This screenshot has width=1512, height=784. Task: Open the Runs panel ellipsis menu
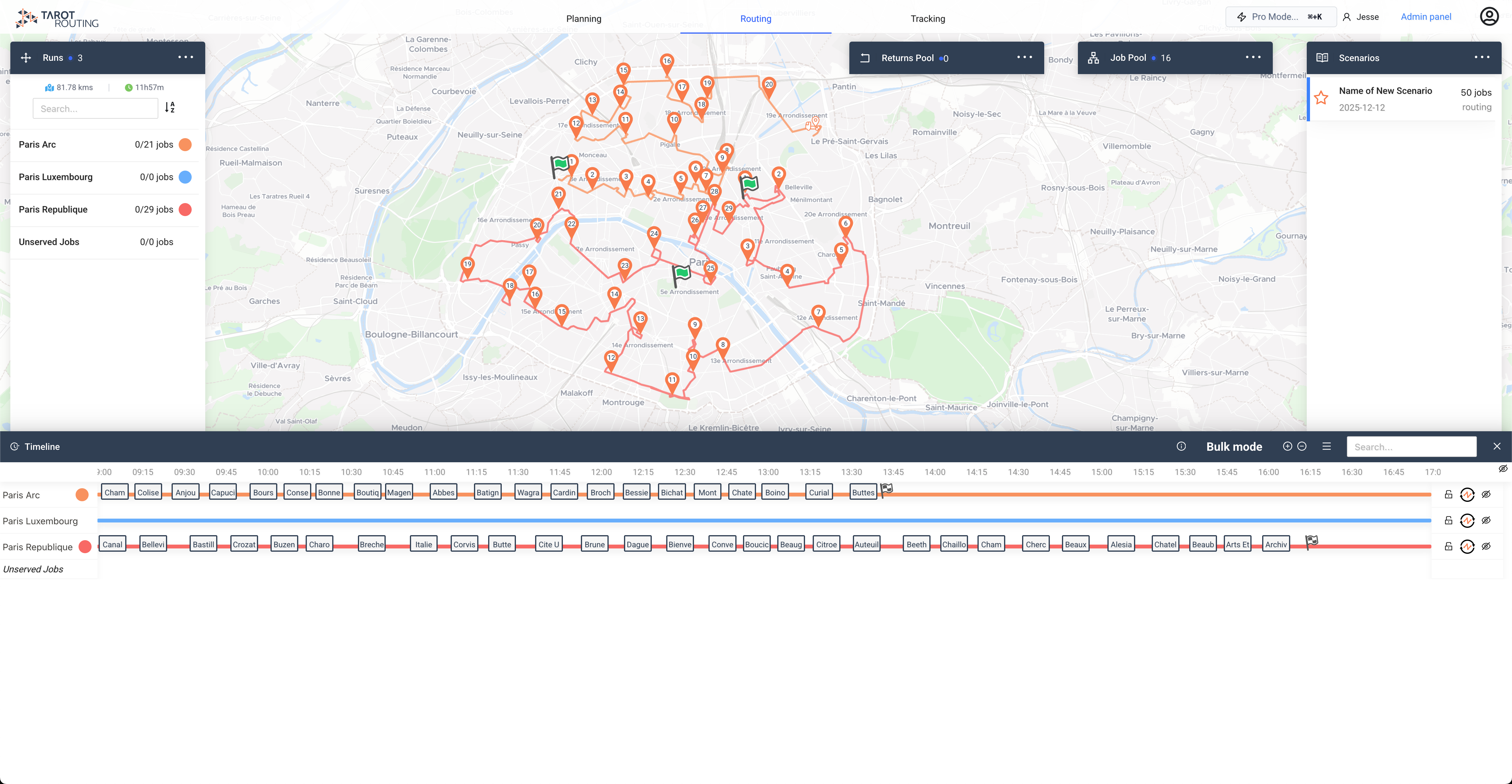(185, 57)
